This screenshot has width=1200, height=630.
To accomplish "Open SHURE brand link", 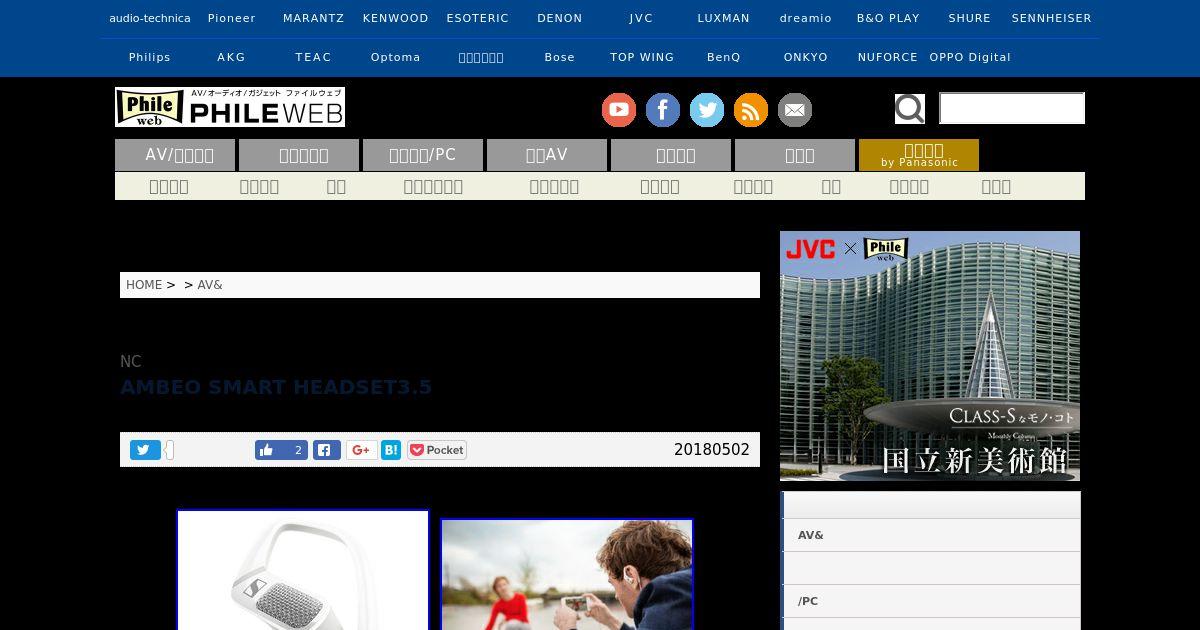I will tap(970, 18).
